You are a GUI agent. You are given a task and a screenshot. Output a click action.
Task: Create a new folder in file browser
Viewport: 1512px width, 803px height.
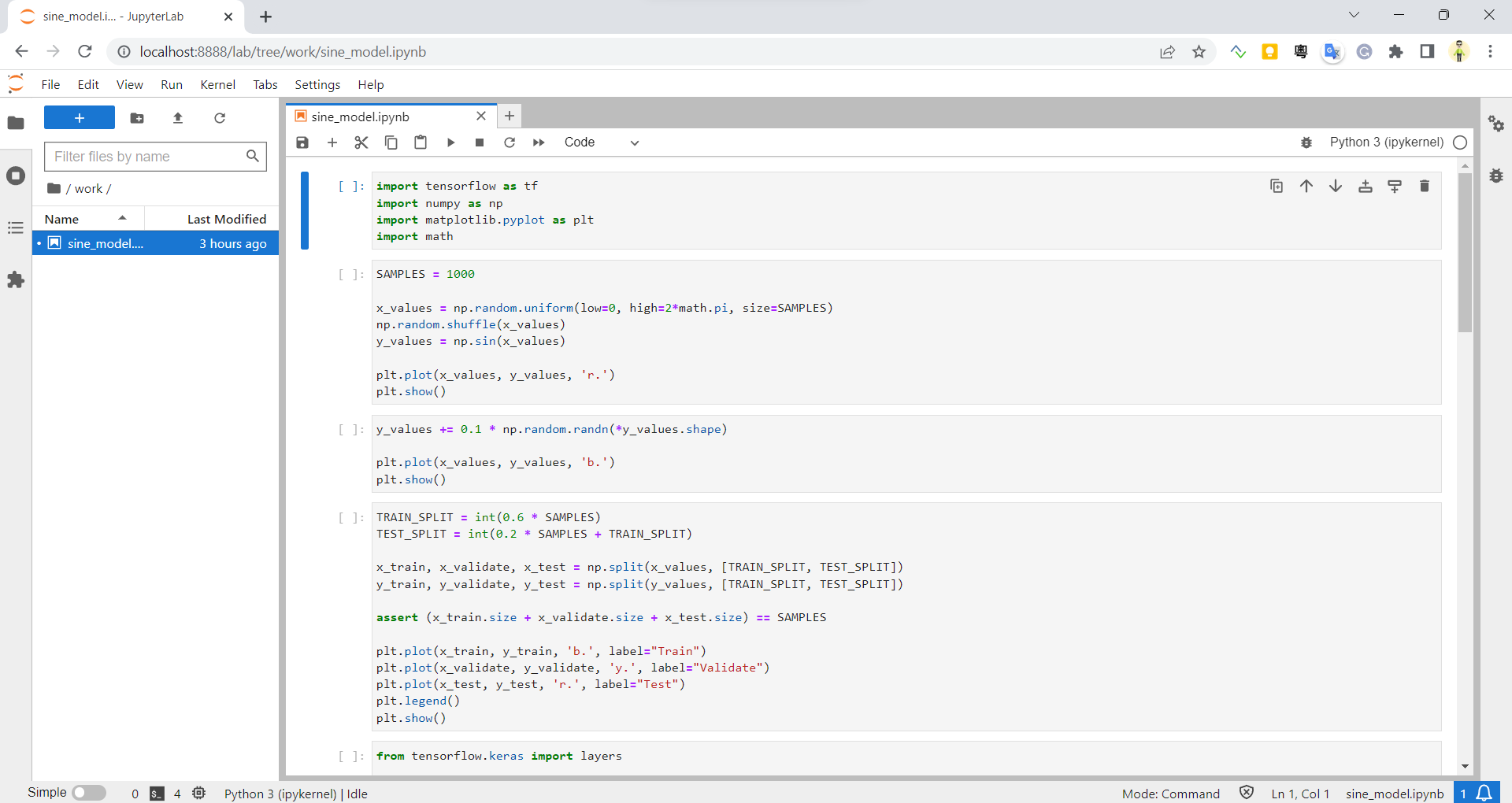[x=137, y=118]
